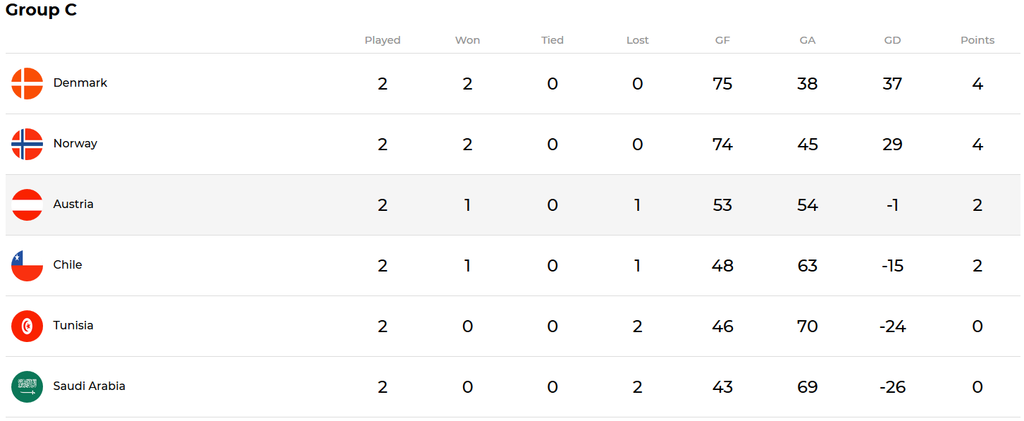1024x421 pixels.
Task: Open the Saudi Arabia team name
Action: click(x=89, y=386)
